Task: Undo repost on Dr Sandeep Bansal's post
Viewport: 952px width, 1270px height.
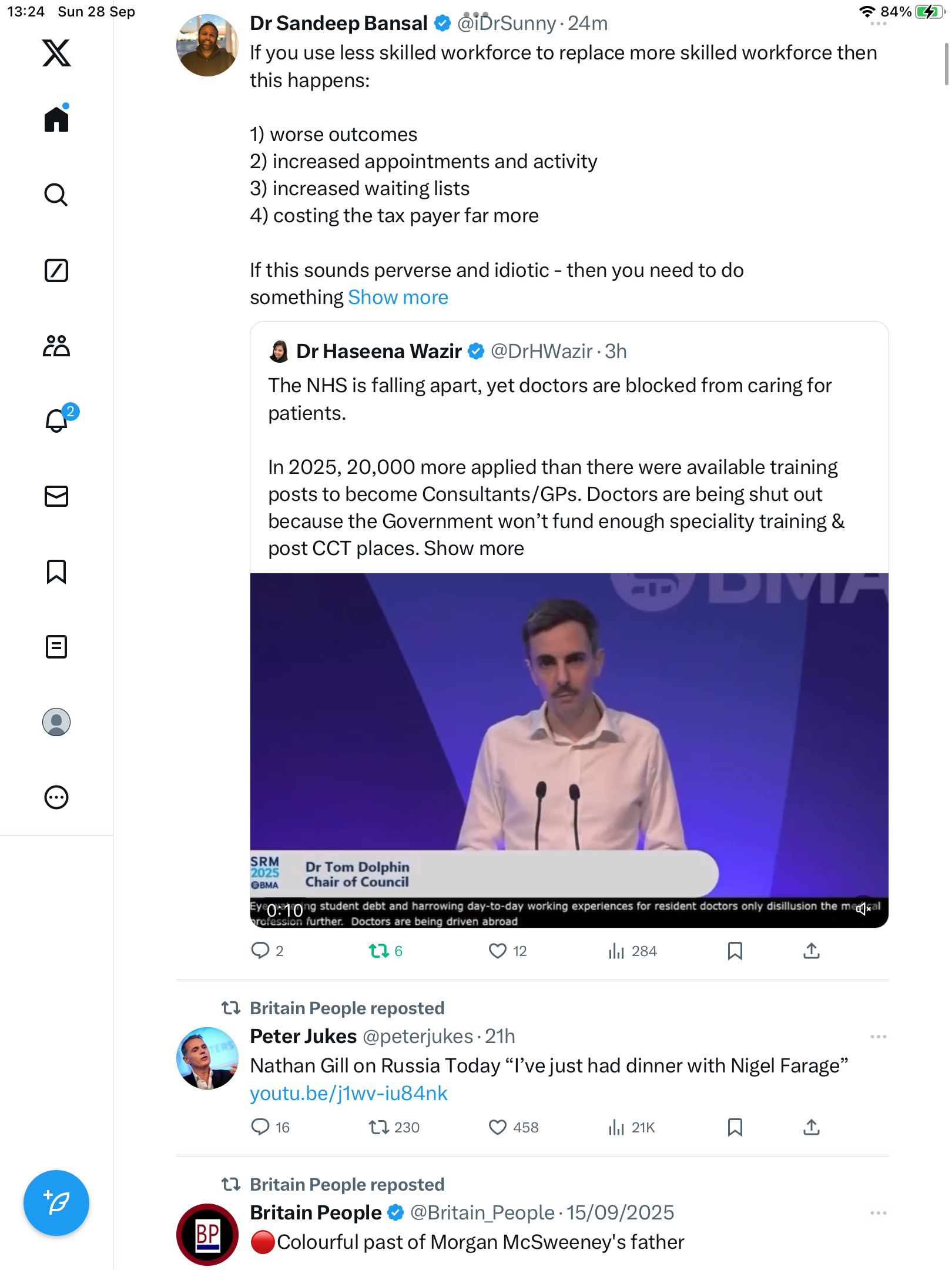Action: [379, 951]
